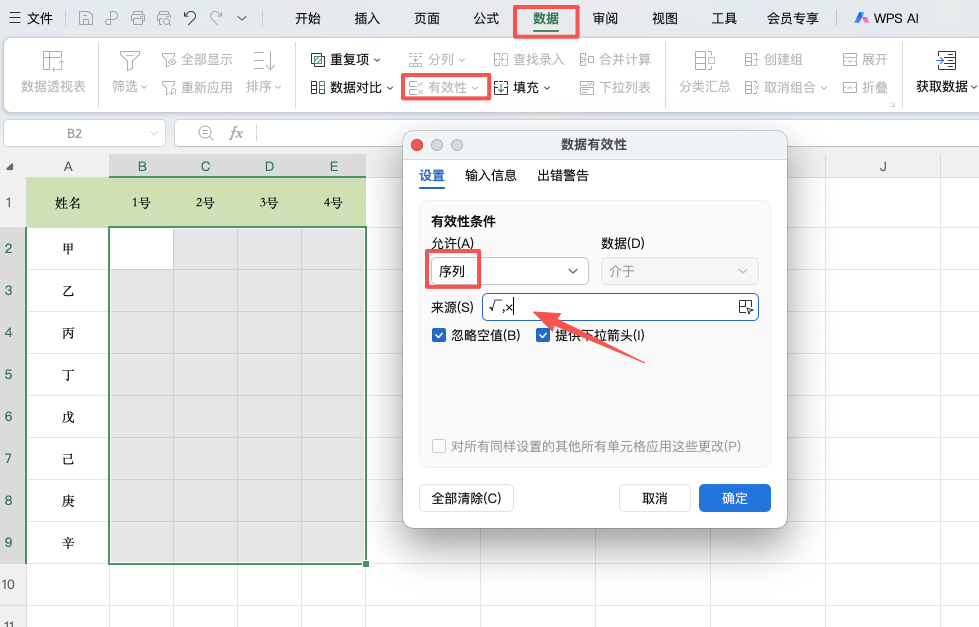The height and width of the screenshot is (627, 979).
Task: Close the 数据有效性 dialog red button
Action: [x=417, y=145]
